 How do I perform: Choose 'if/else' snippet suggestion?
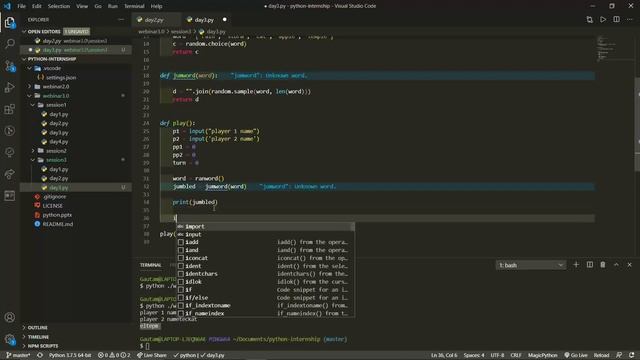tap(265, 298)
